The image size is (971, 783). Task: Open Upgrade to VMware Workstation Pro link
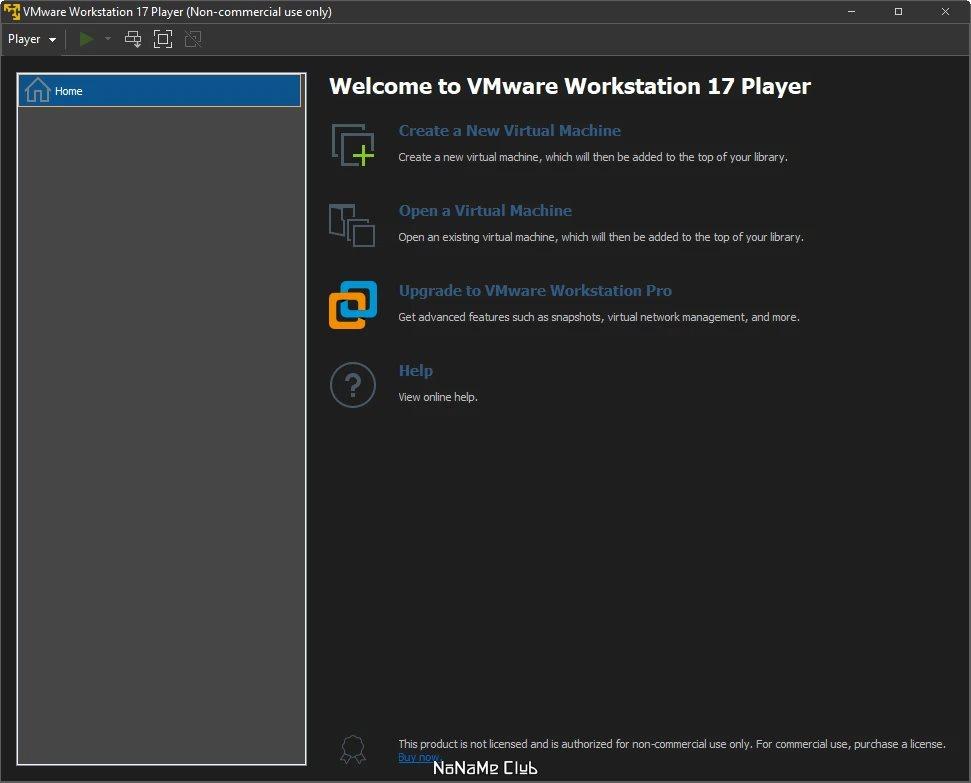click(x=535, y=291)
